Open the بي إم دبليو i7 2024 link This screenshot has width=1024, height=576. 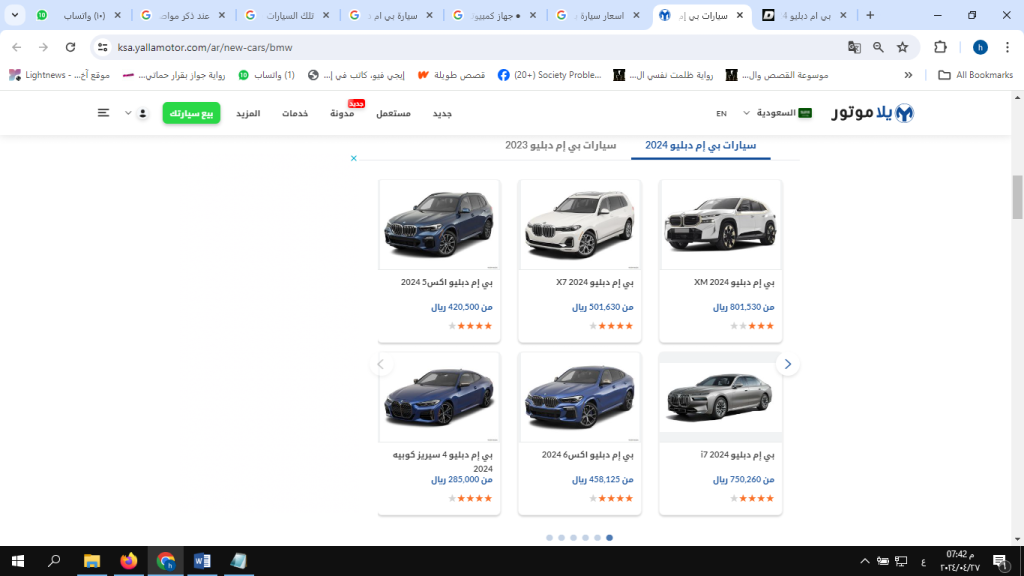[737, 455]
